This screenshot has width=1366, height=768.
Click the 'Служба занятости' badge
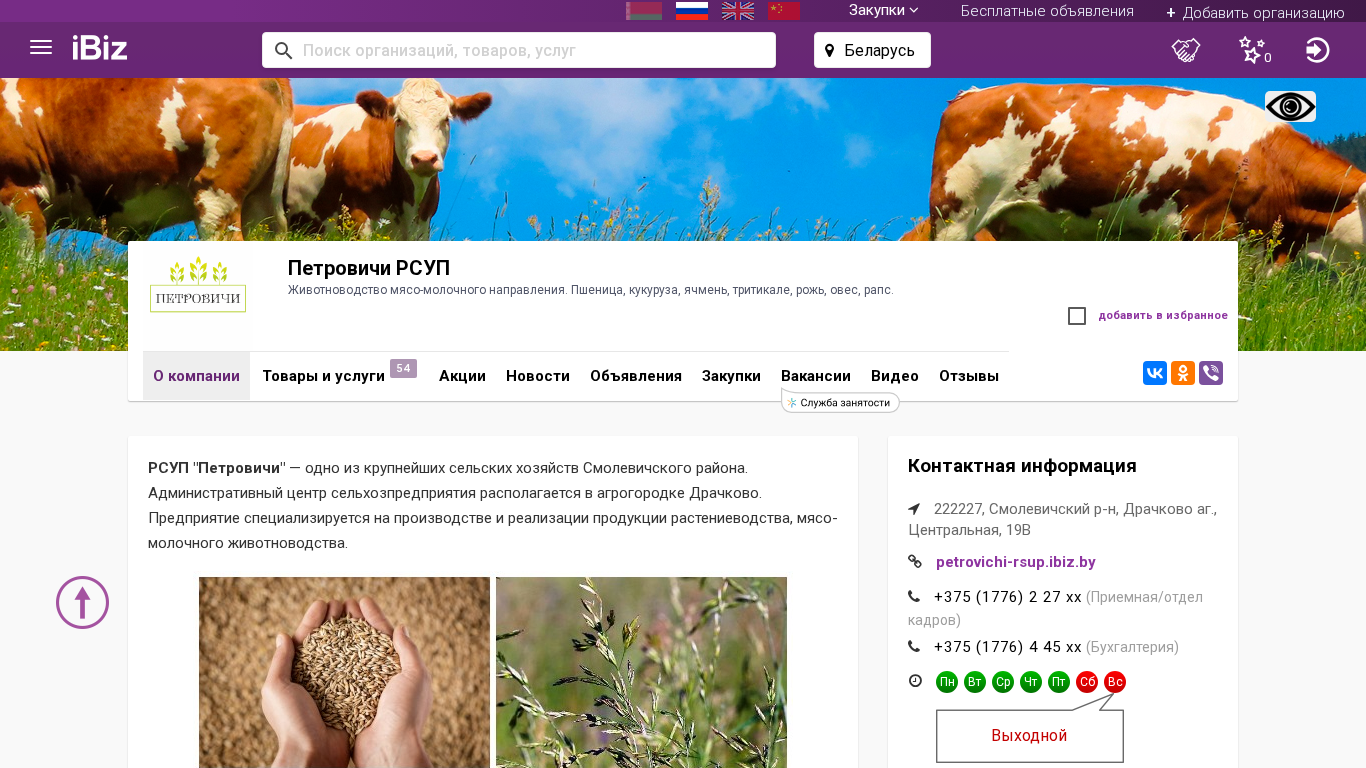tap(840, 402)
